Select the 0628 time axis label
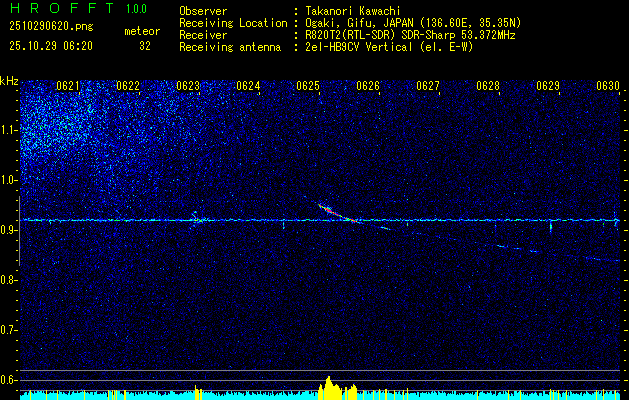The width and height of the screenshot is (629, 400). pos(488,86)
